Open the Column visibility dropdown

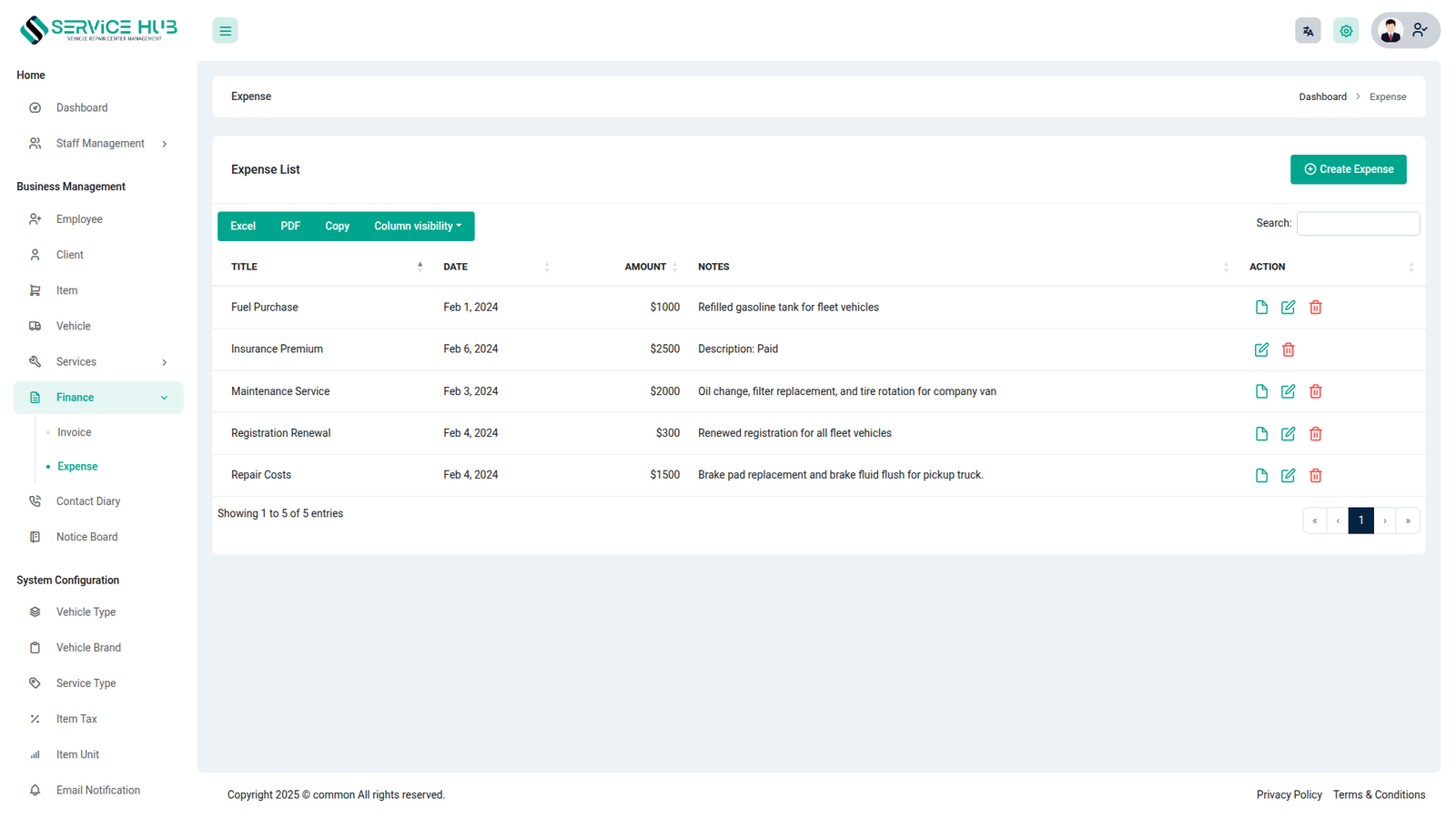tap(418, 227)
